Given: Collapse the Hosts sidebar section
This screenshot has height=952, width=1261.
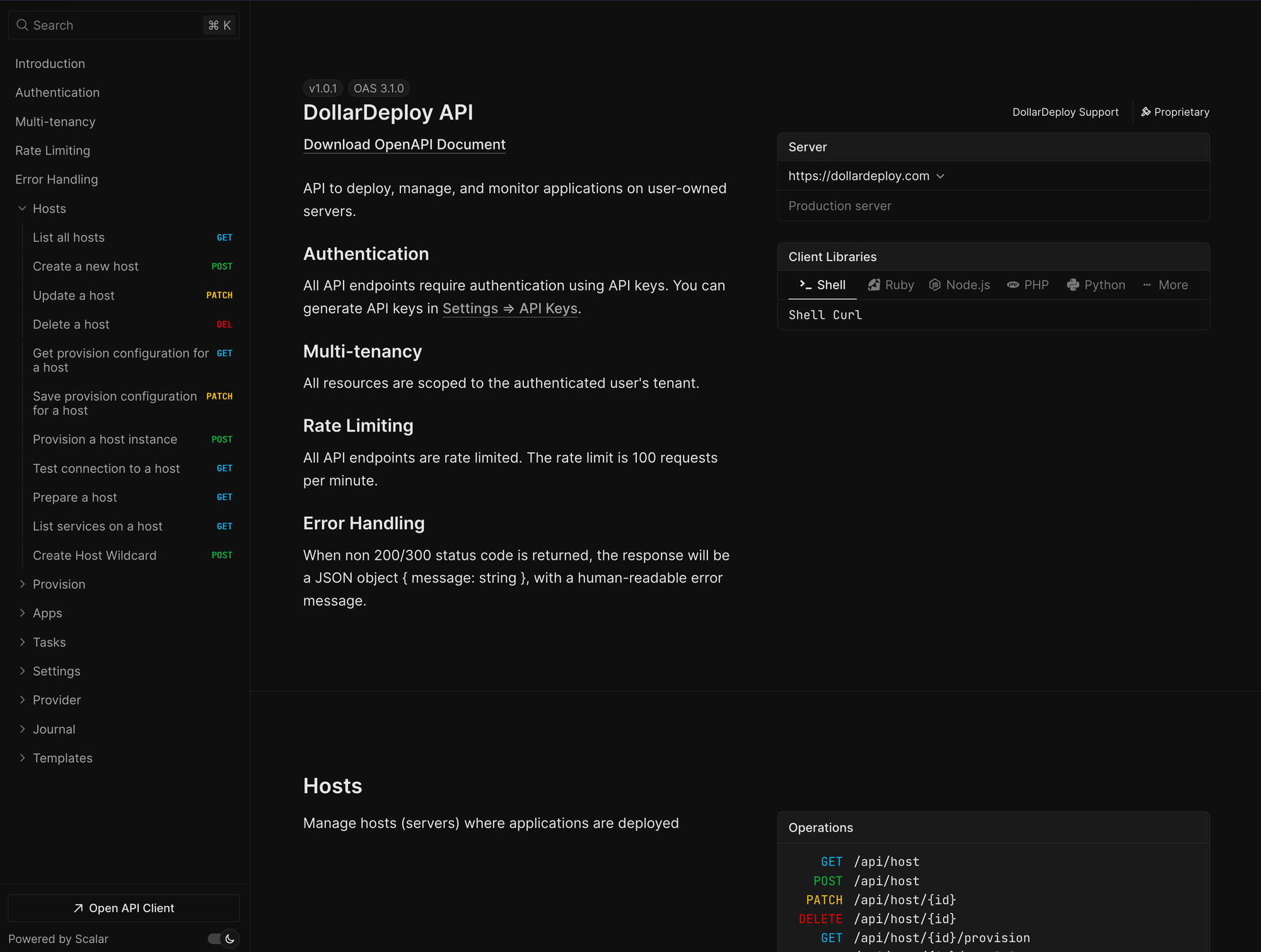Looking at the screenshot, I should [23, 209].
